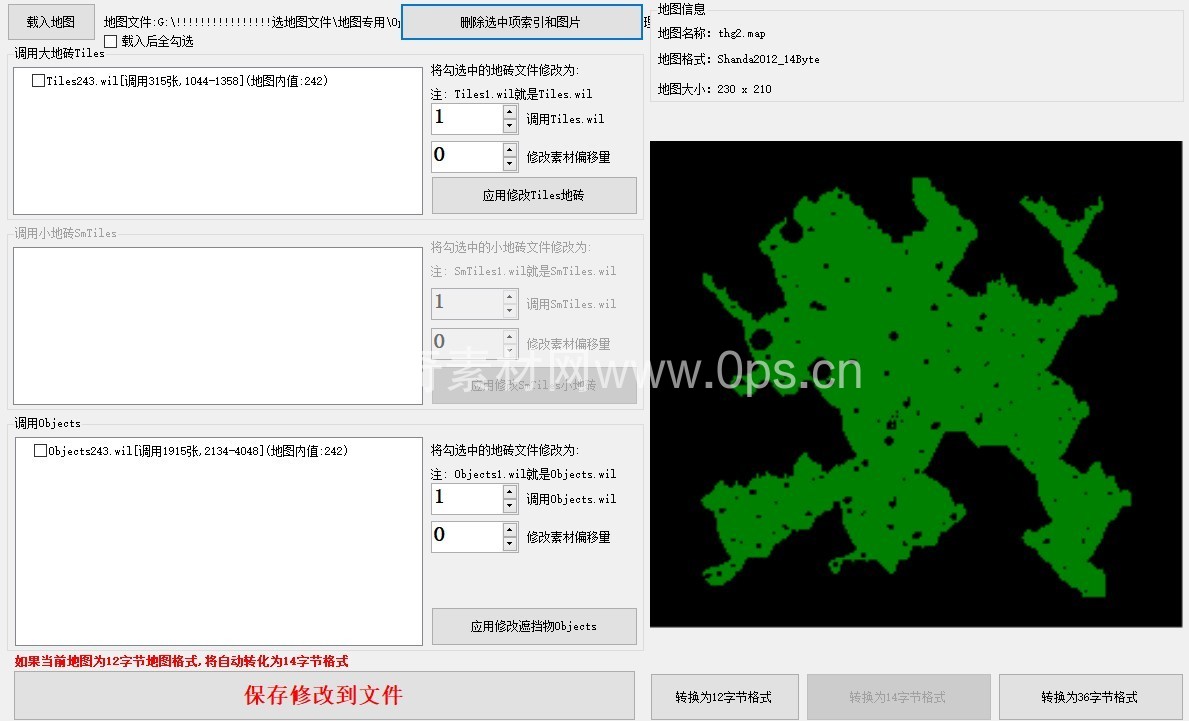Screen dimensions: 1189x721
Task: Click 应用修改遮挡物Objects button
Action: pyautogui.click(x=534, y=627)
